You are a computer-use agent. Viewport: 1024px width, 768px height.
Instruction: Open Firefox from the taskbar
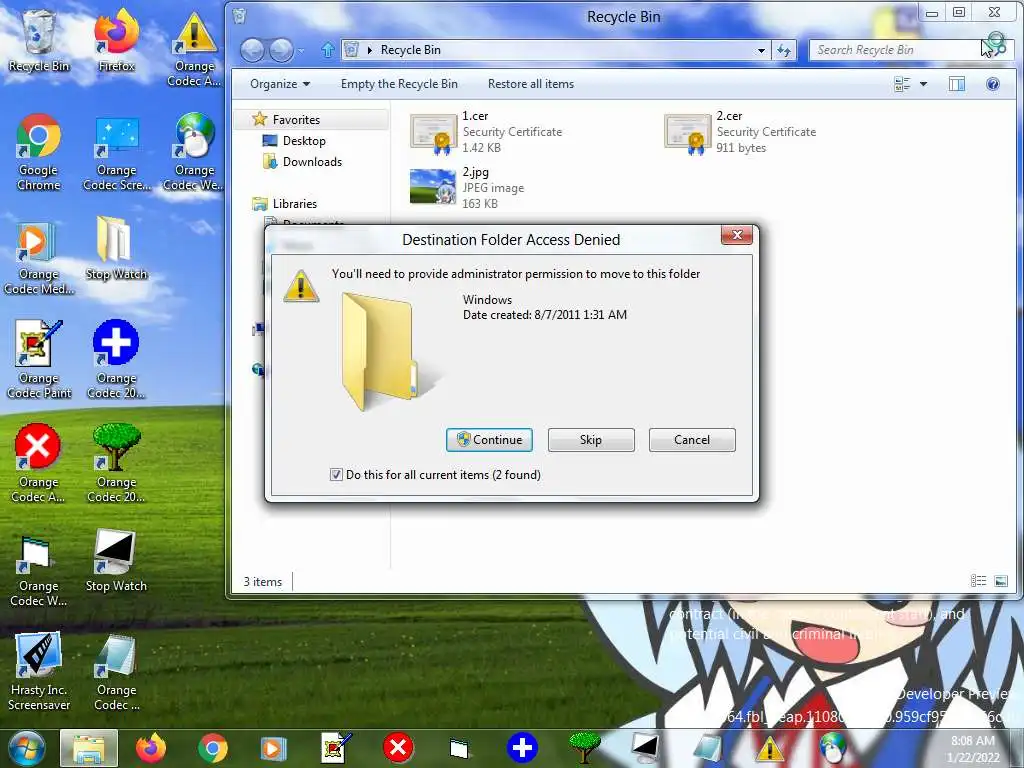[151, 748]
